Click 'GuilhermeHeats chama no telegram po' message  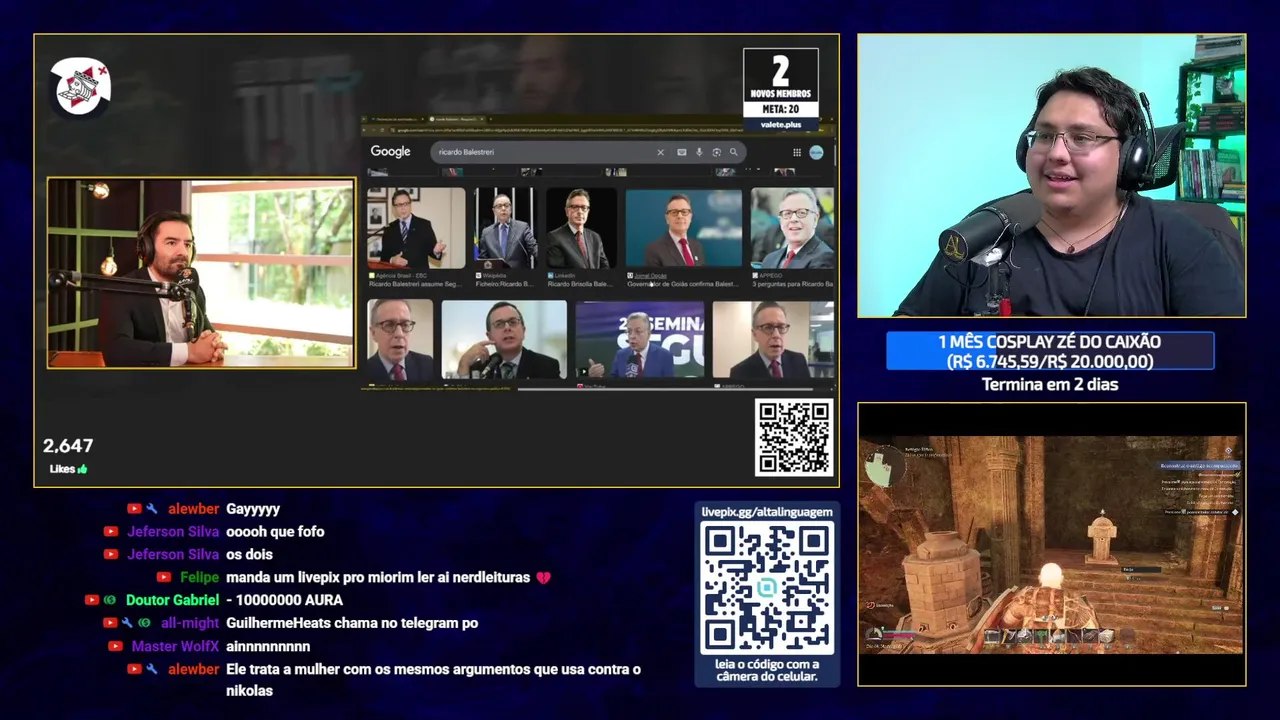click(352, 623)
